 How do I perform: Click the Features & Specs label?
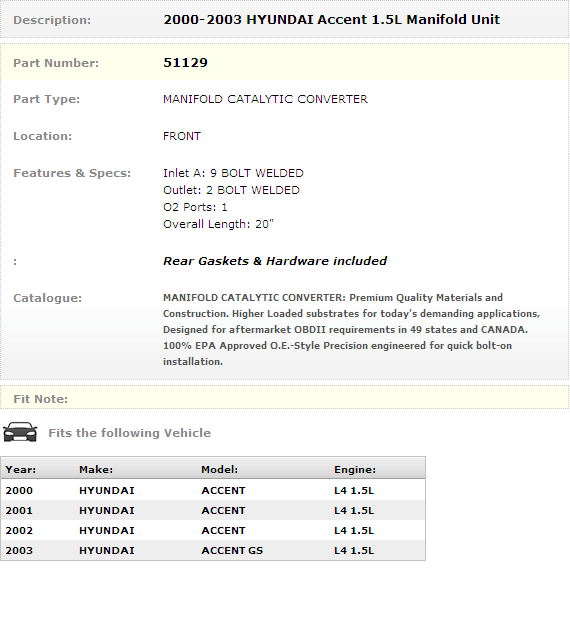(x=72, y=173)
